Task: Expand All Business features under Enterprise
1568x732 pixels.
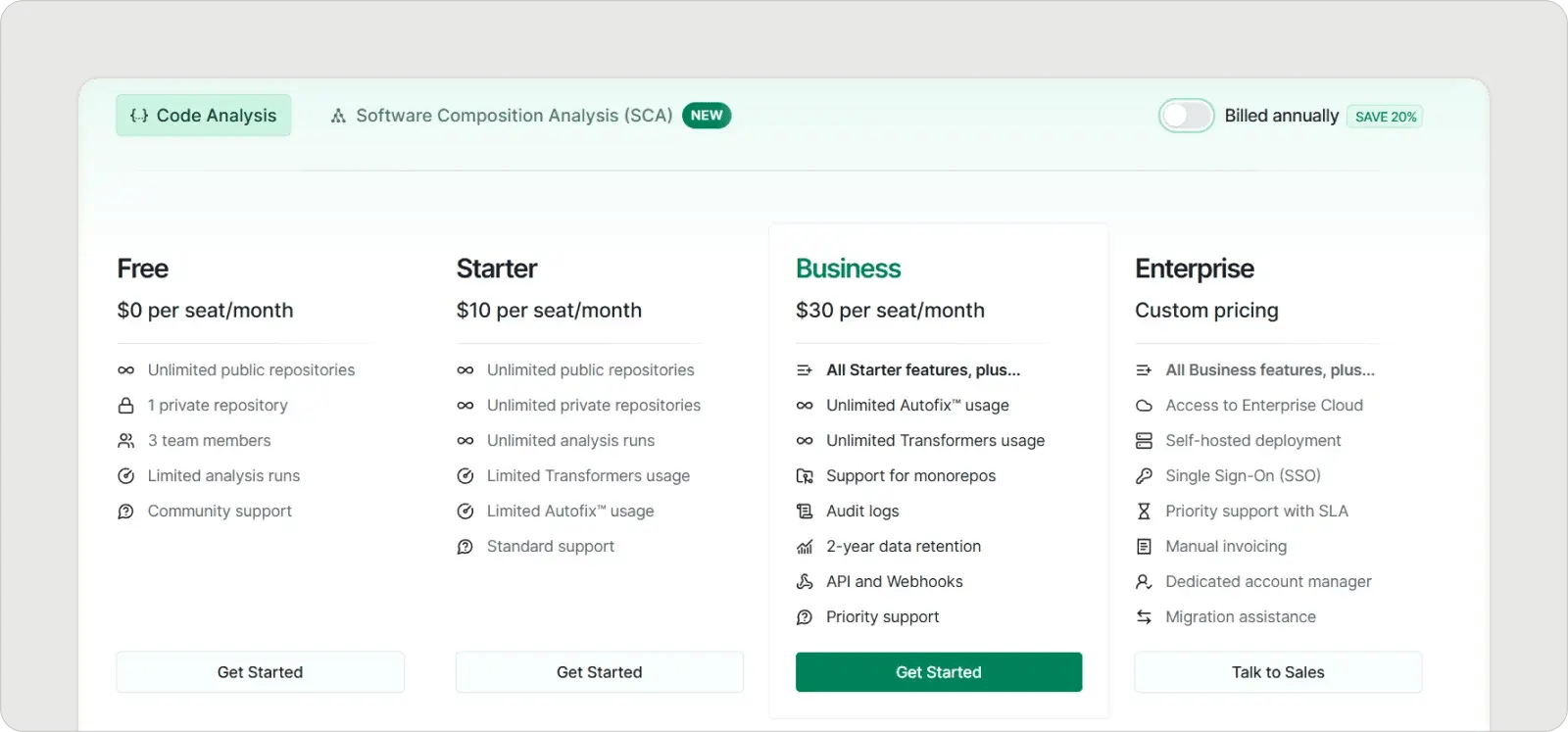Action: pyautogui.click(x=1268, y=369)
